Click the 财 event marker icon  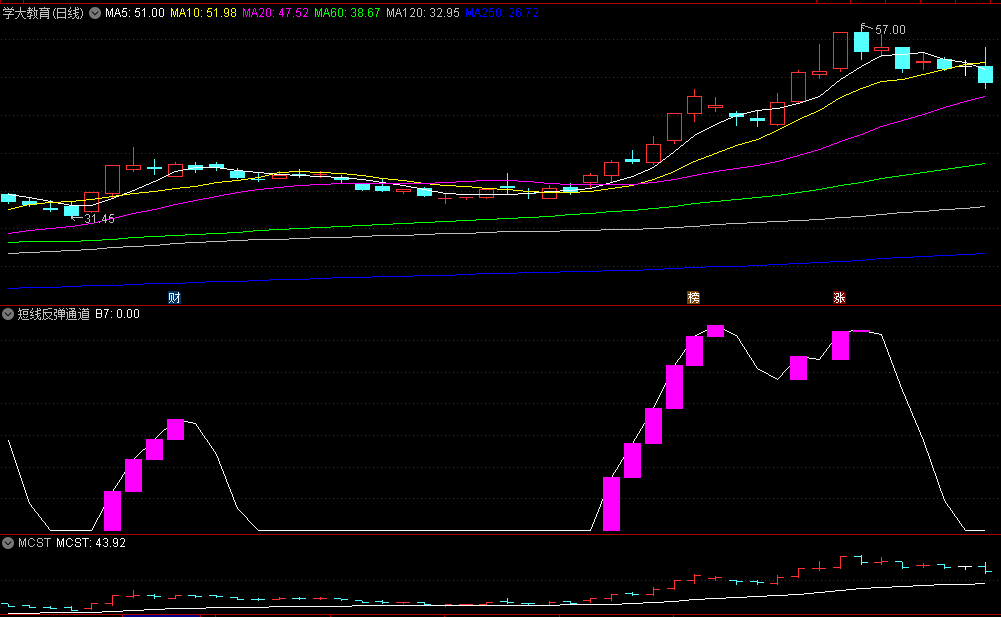click(174, 298)
